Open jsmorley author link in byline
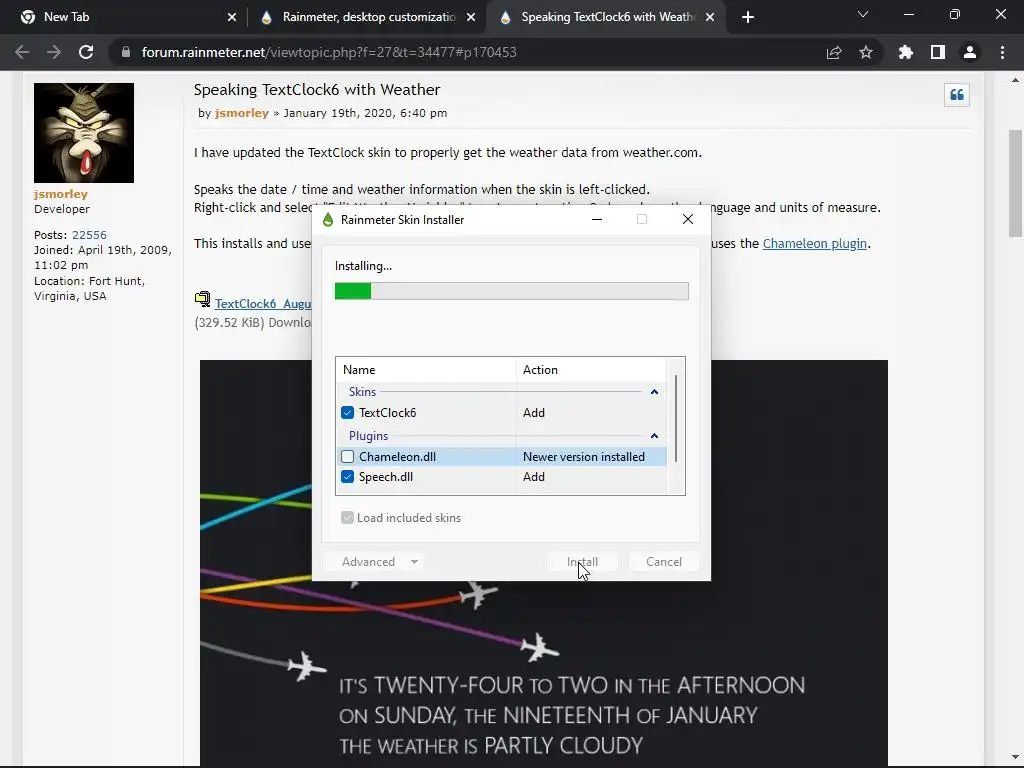The height and width of the screenshot is (768, 1024). [x=242, y=113]
